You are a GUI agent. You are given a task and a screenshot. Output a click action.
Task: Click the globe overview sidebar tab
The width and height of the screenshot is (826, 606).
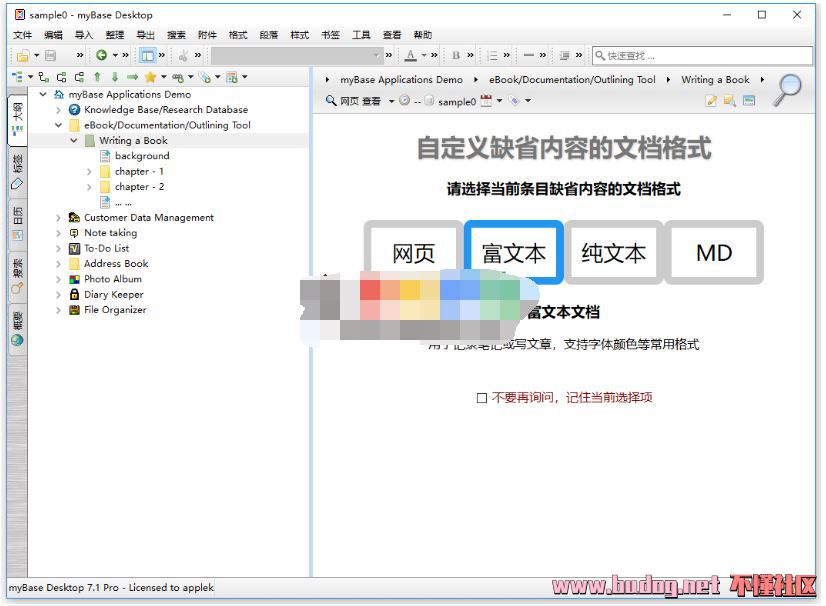pyautogui.click(x=17, y=327)
